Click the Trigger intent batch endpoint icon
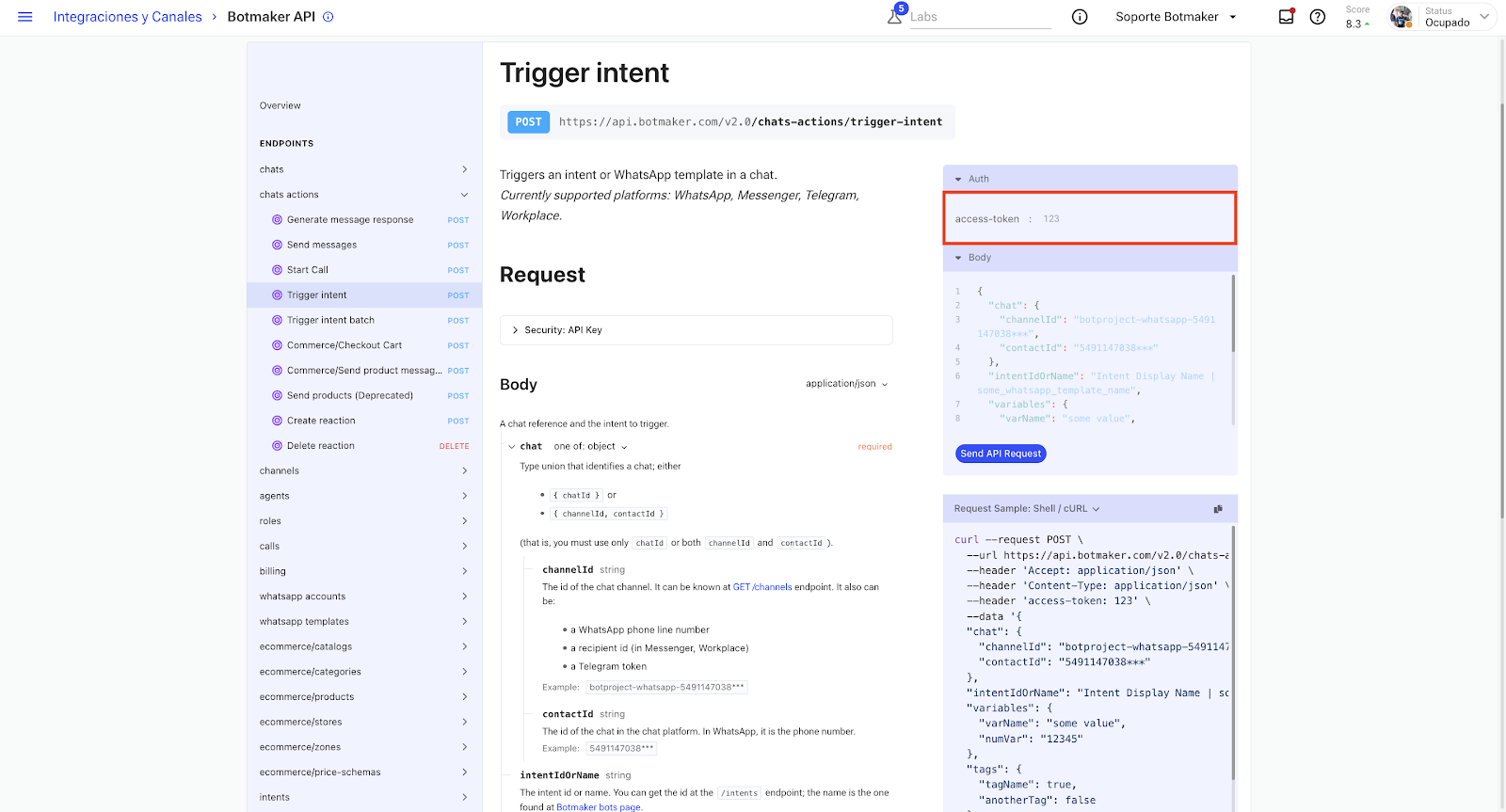Screen dimensions: 1506x812 (277, 320)
